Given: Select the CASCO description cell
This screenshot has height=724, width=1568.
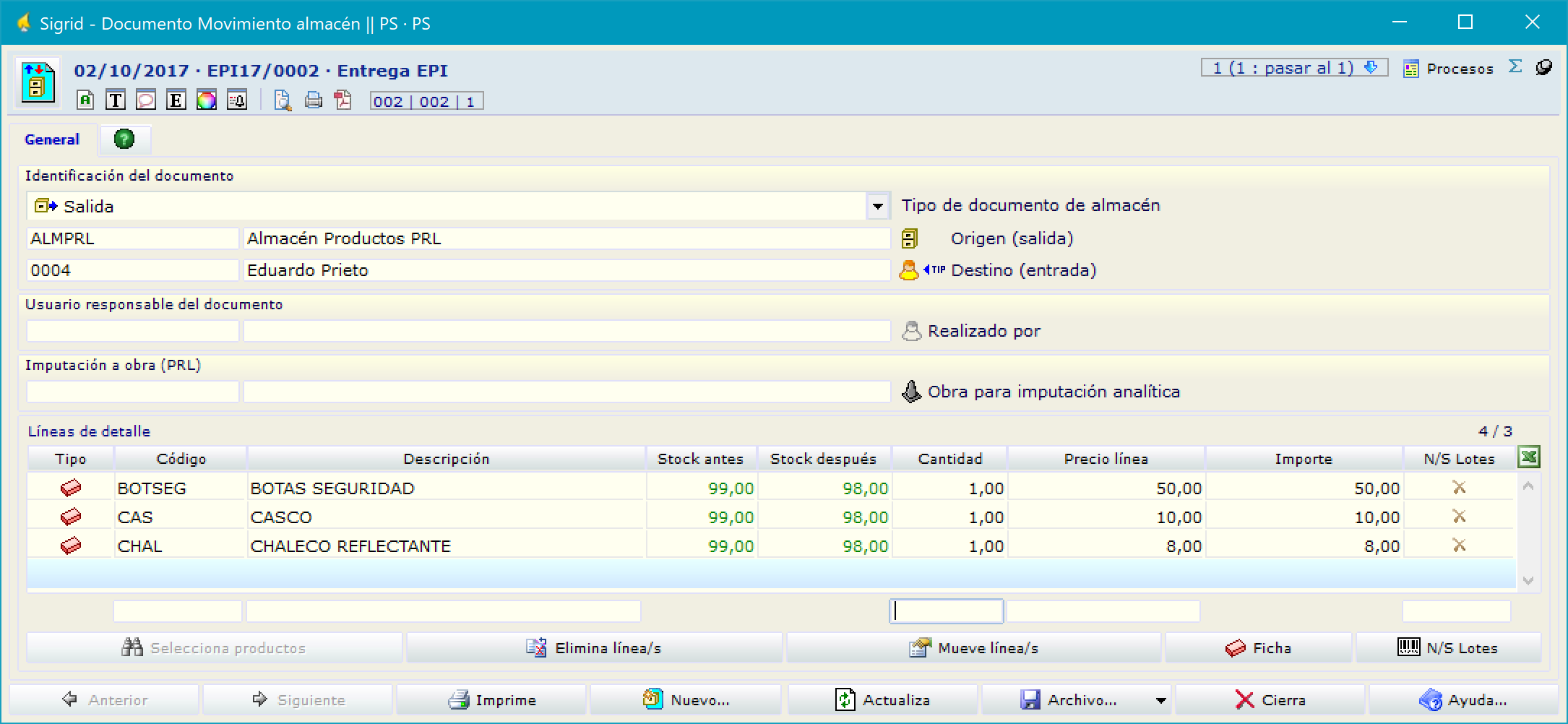Looking at the screenshot, I should 445,517.
